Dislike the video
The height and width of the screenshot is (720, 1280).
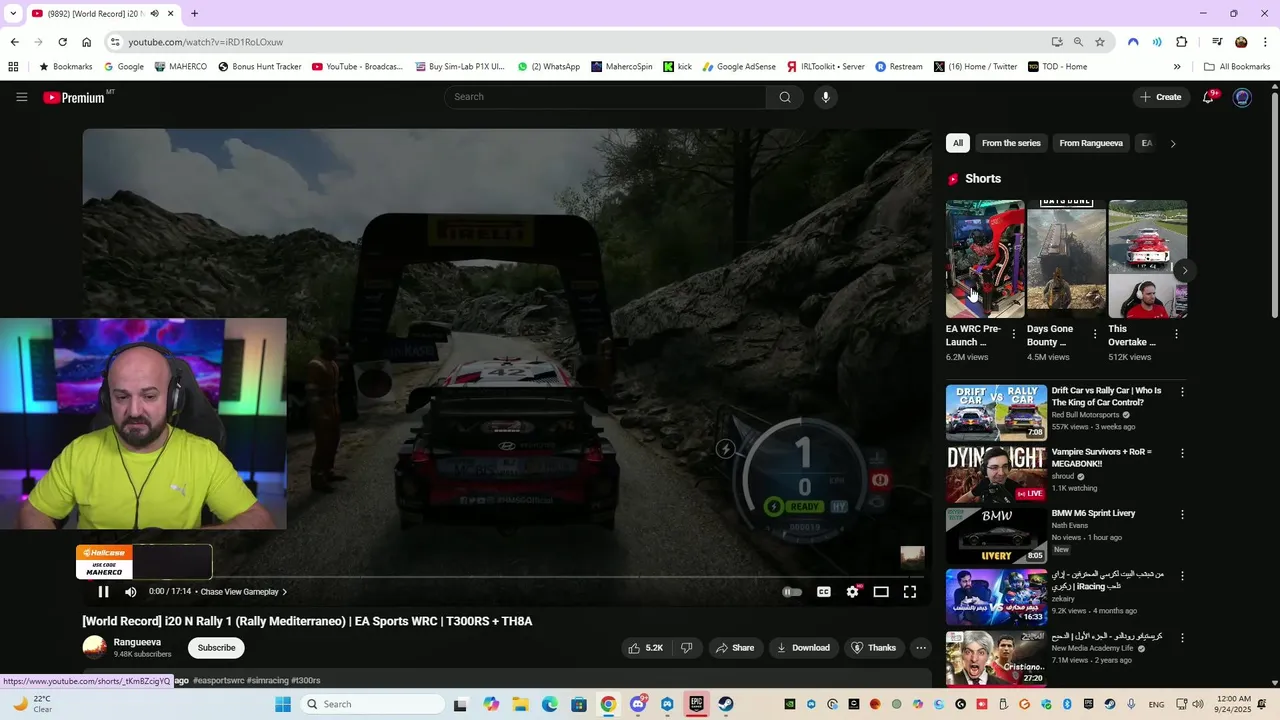[687, 648]
